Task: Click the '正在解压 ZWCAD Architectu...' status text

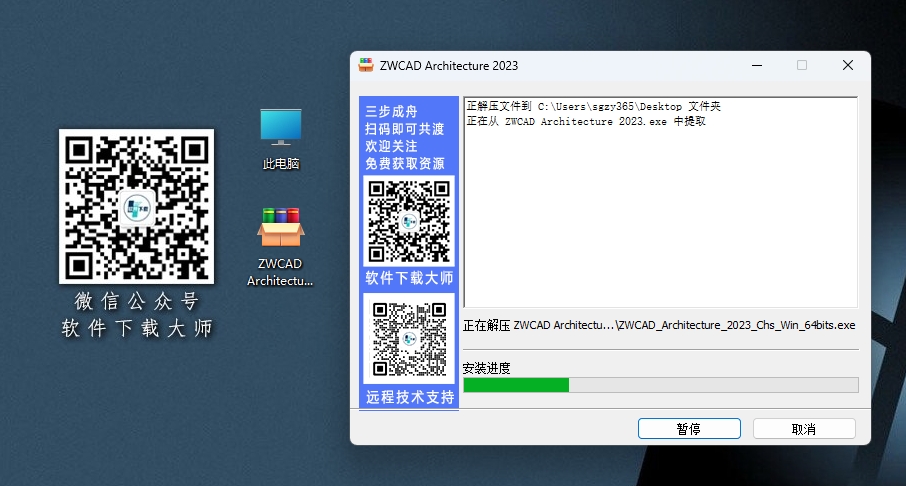Action: point(659,325)
